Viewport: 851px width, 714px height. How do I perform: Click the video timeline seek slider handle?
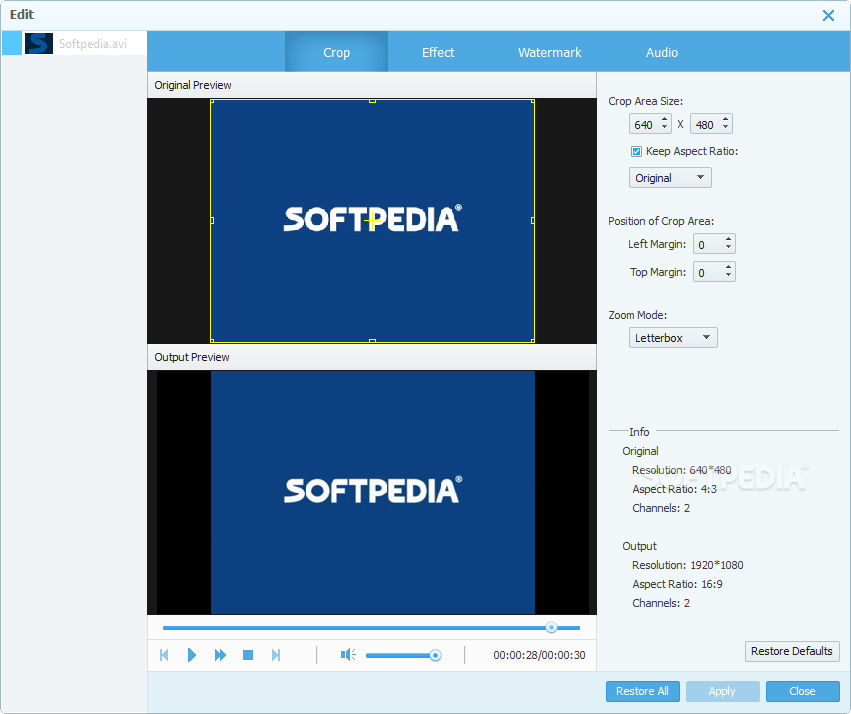[551, 628]
